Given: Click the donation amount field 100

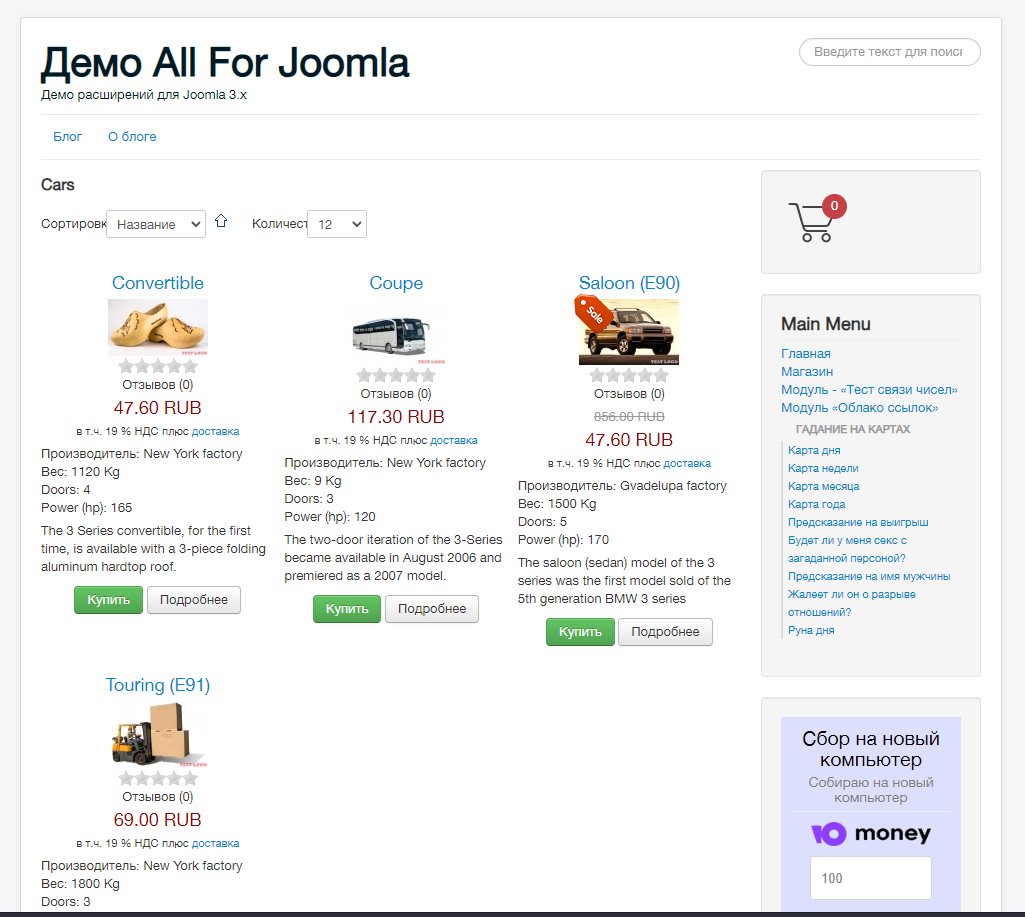Looking at the screenshot, I should pyautogui.click(x=871, y=878).
